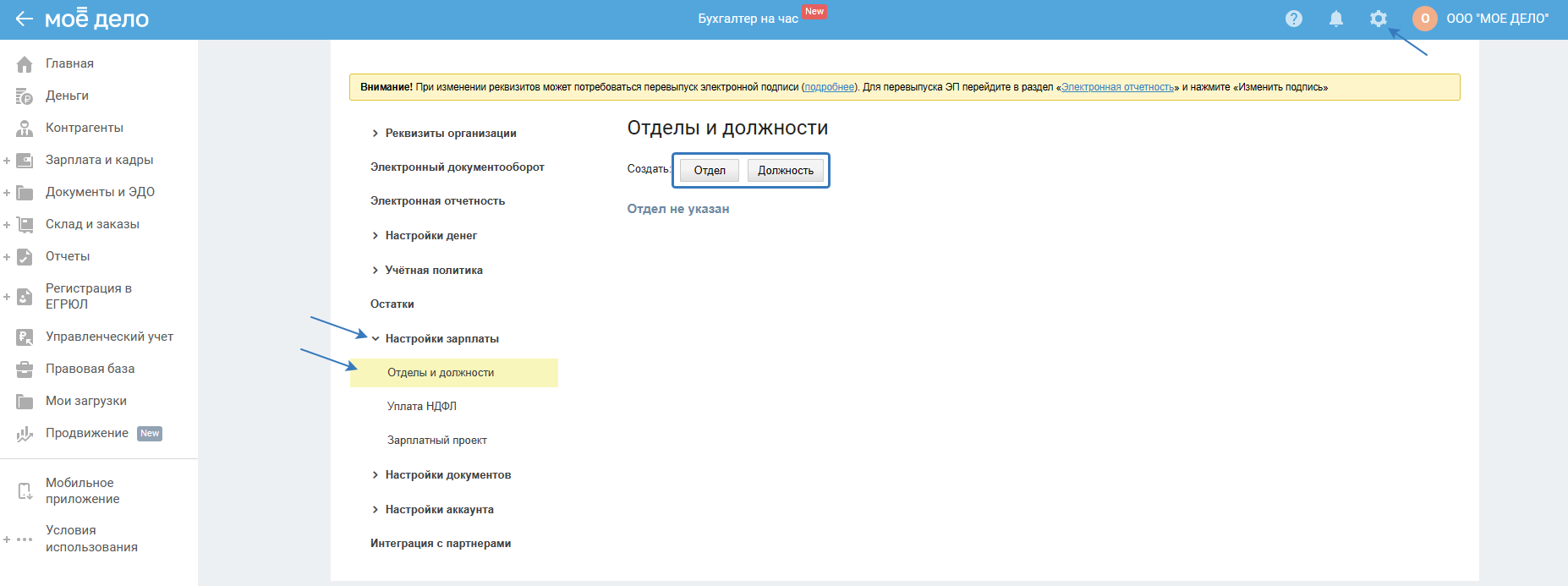The width and height of the screenshot is (1568, 586).
Task: Click the Главная home icon
Action: 25,64
